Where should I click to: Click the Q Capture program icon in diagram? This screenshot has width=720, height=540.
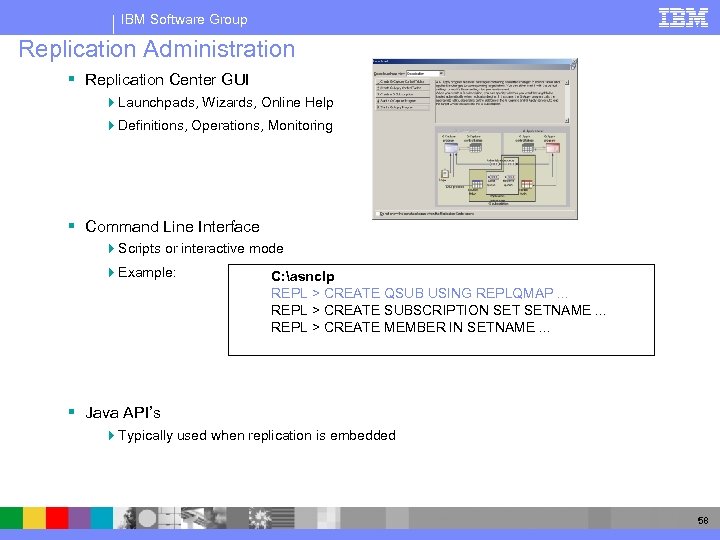coord(451,147)
